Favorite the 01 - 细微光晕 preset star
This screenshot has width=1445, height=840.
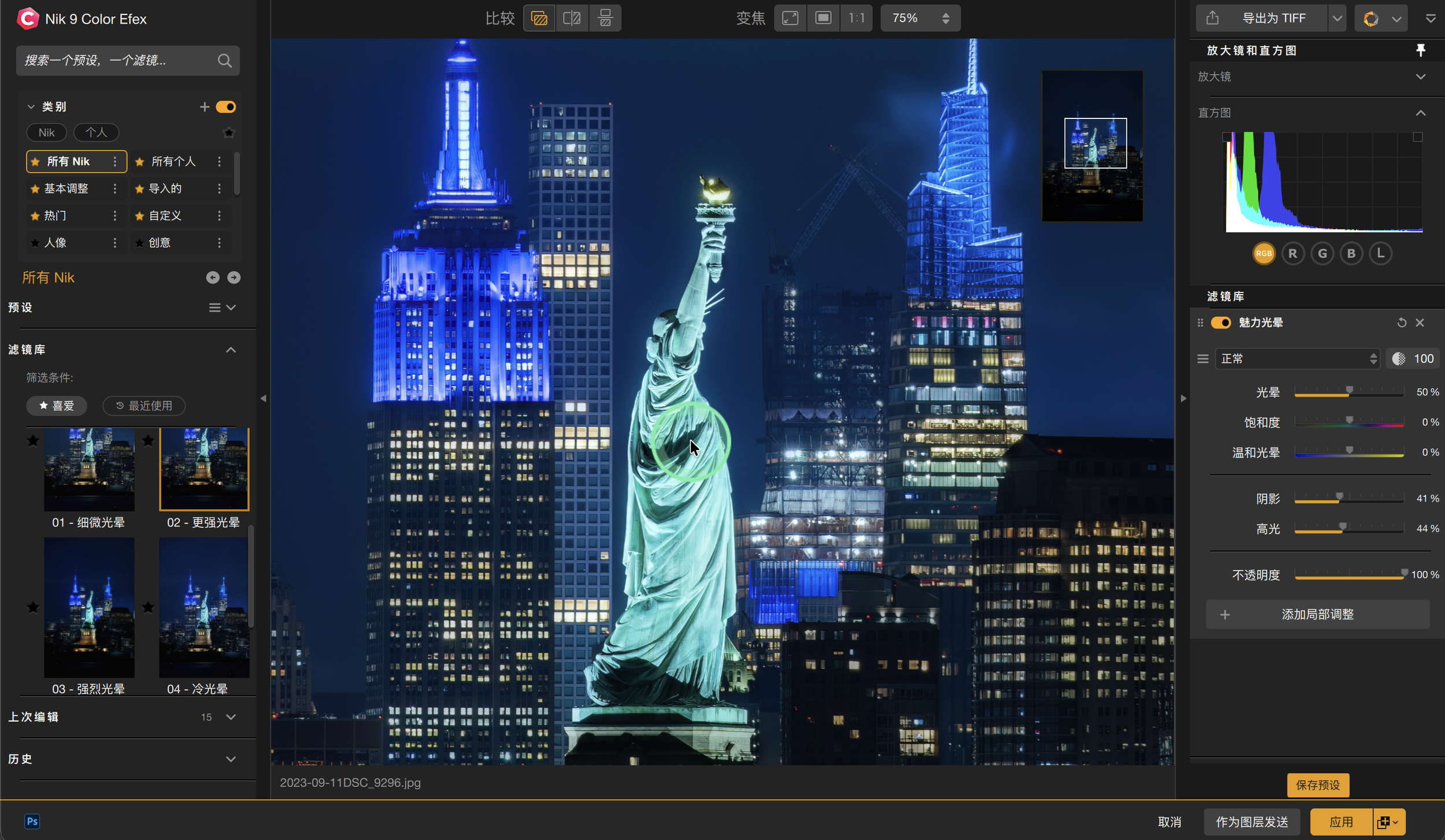pos(33,441)
